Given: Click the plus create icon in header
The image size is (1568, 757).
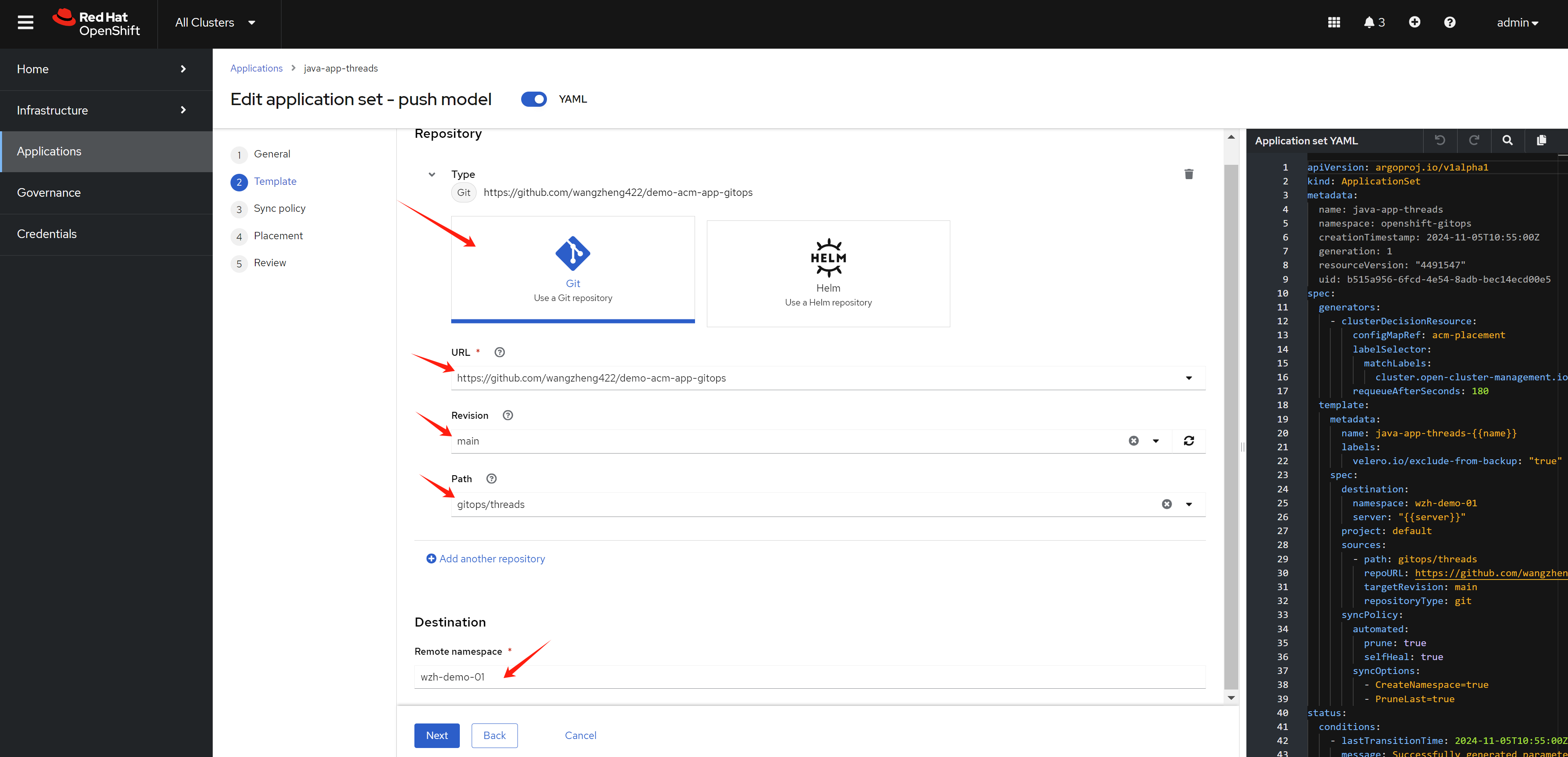Looking at the screenshot, I should pyautogui.click(x=1415, y=22).
